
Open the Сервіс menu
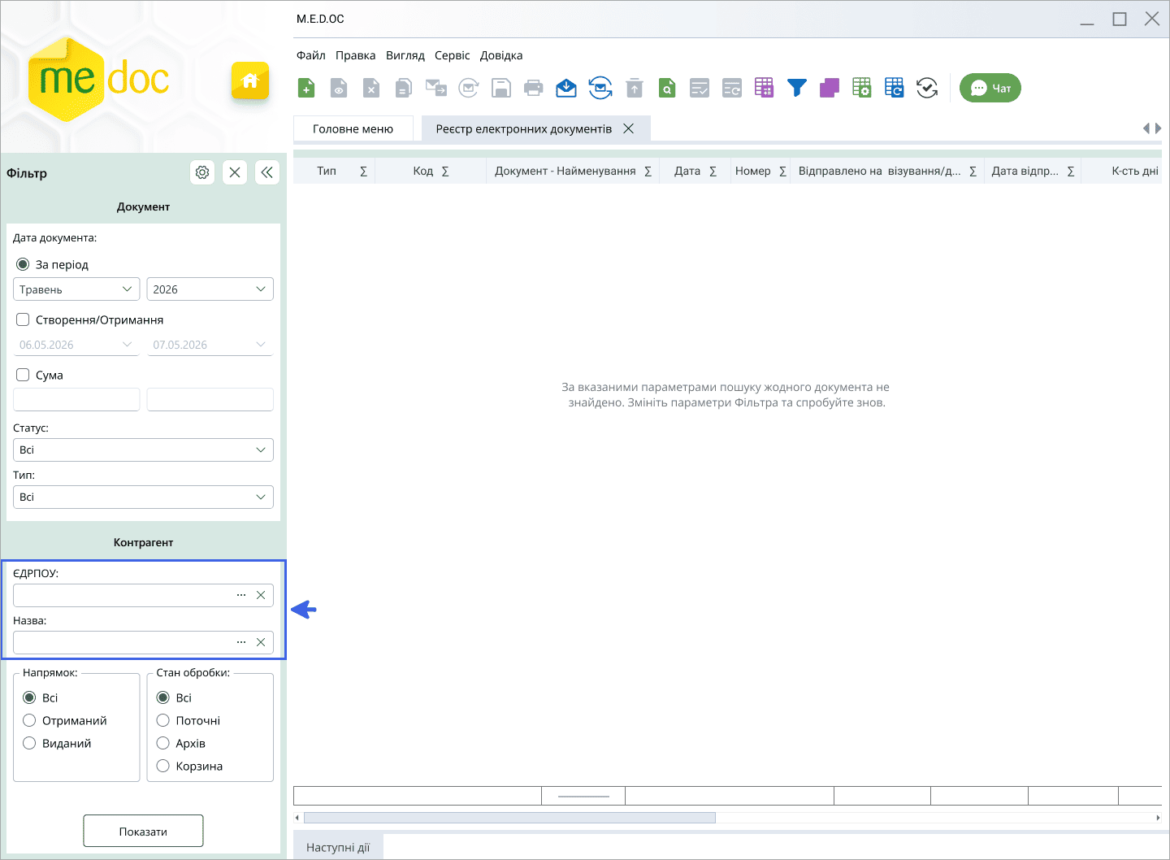[x=452, y=55]
